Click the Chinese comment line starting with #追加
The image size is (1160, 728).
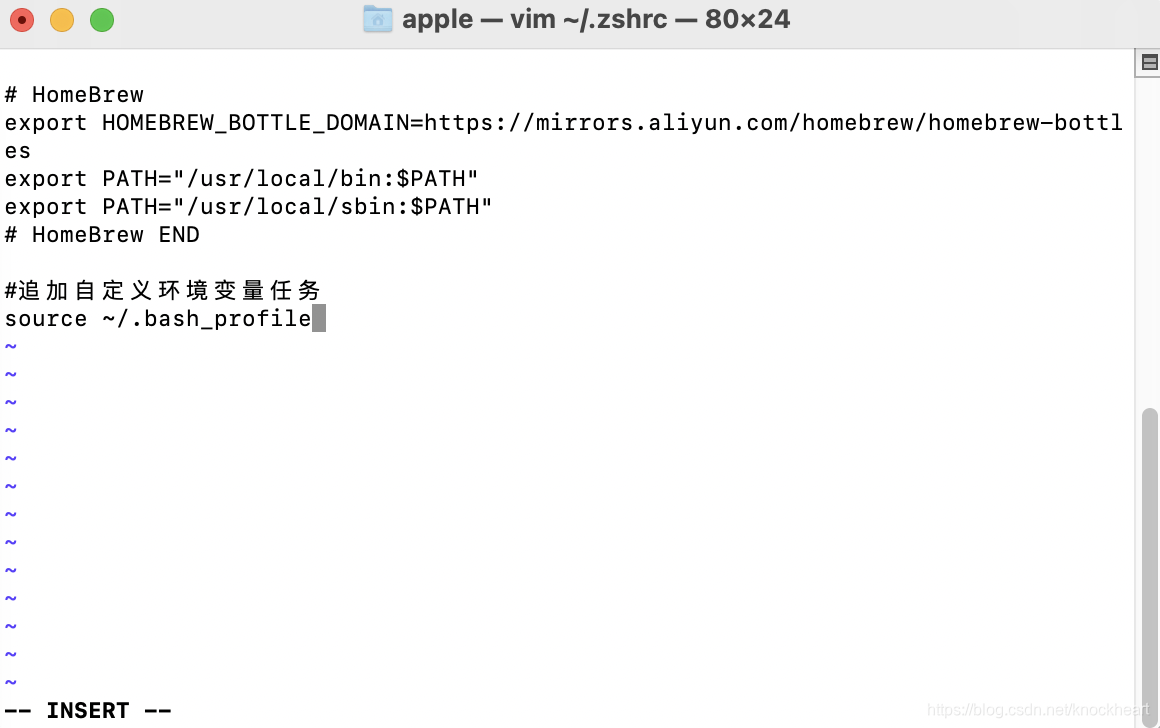pos(162,290)
